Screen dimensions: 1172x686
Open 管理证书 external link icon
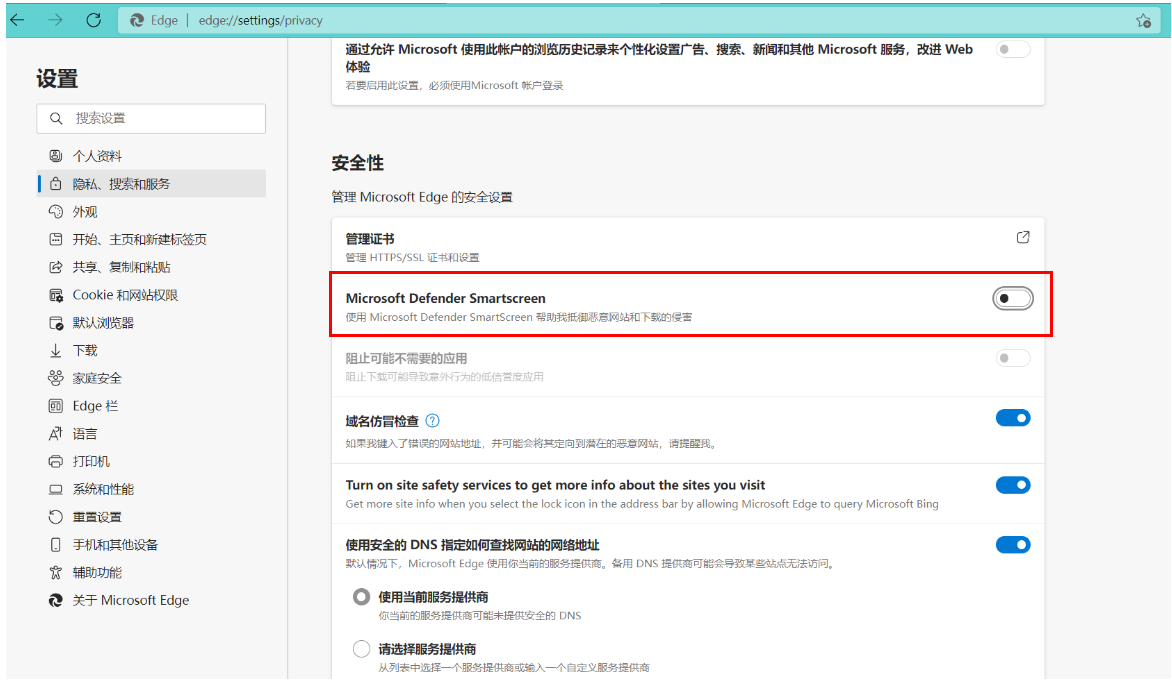pyautogui.click(x=1023, y=237)
